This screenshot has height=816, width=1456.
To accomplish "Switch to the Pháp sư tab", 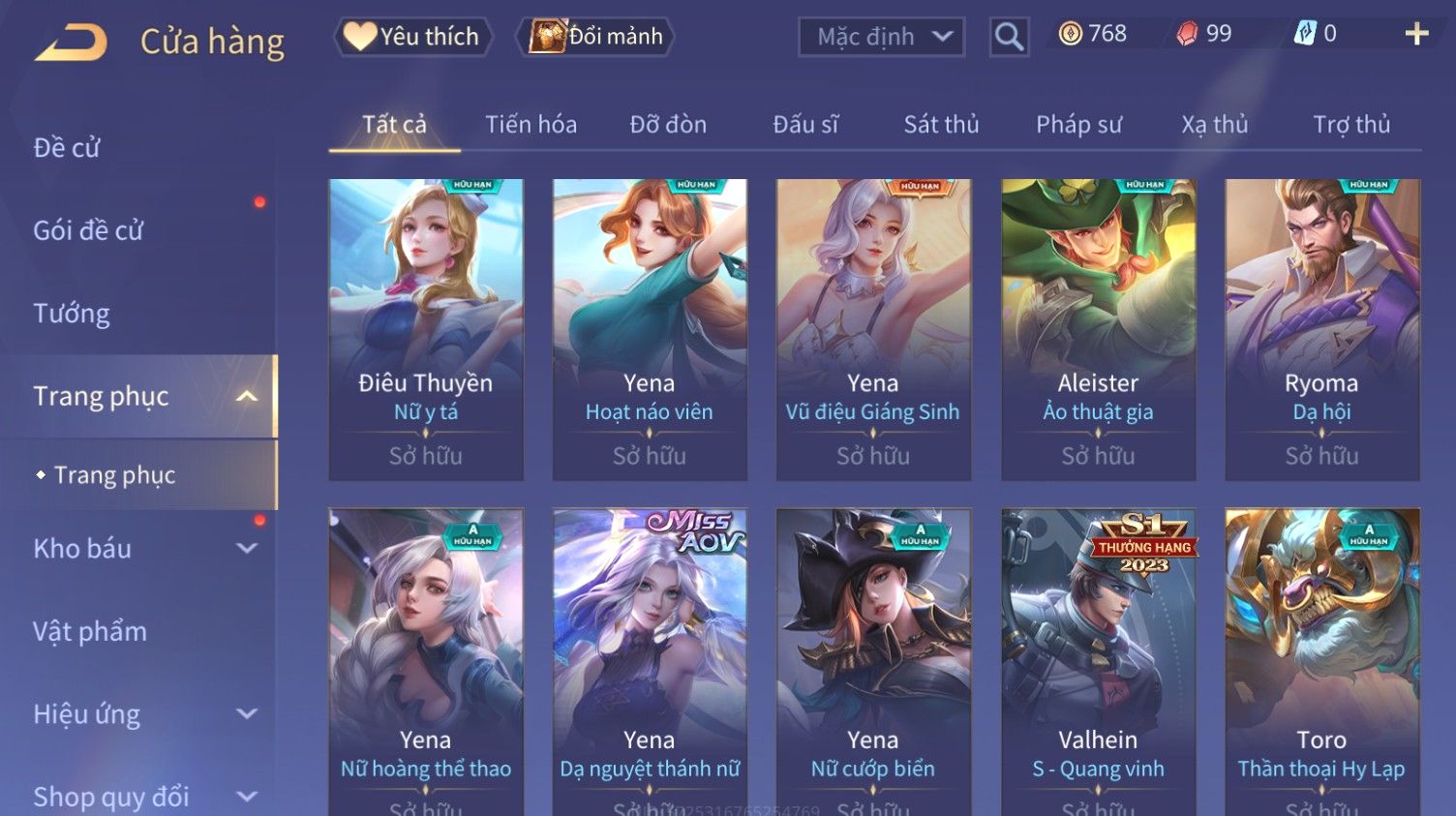I will (1078, 125).
